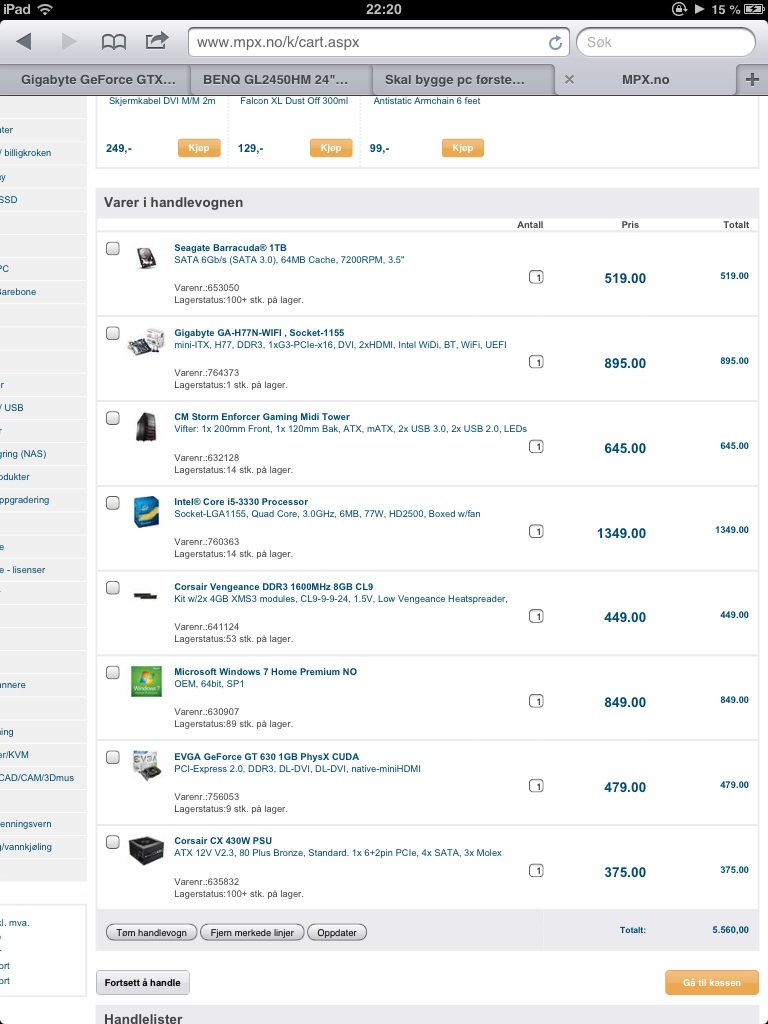Click the CM Storm Enforcer case thumbnail
This screenshot has height=1024, width=768.
click(146, 426)
